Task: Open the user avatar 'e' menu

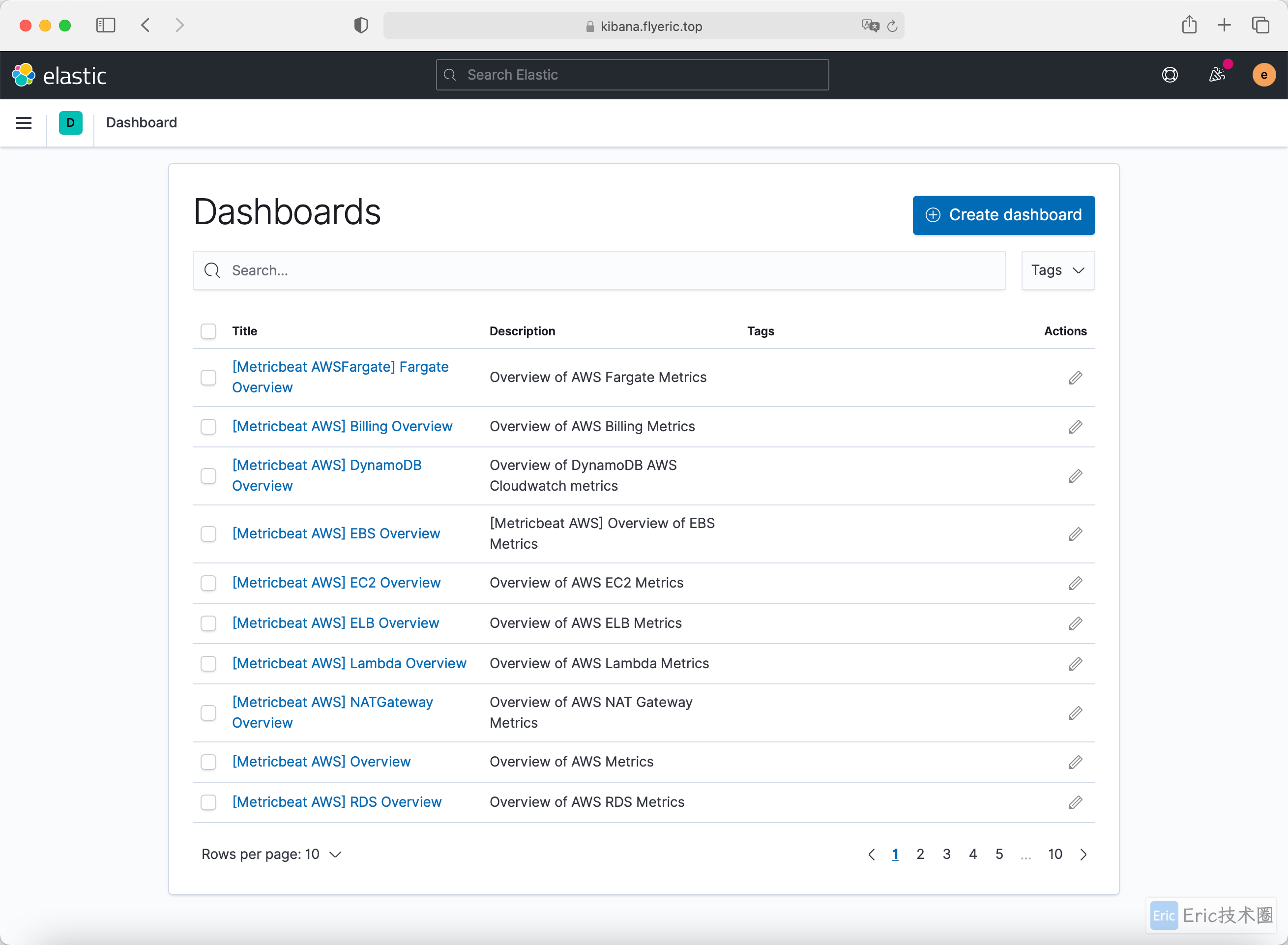Action: coord(1263,75)
